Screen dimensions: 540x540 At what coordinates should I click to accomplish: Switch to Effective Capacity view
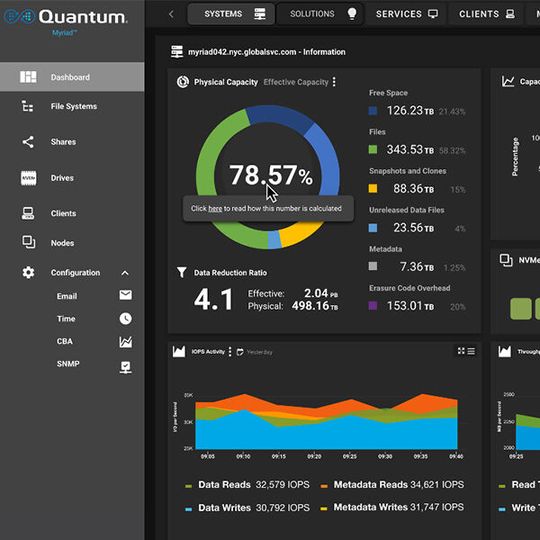(296, 82)
